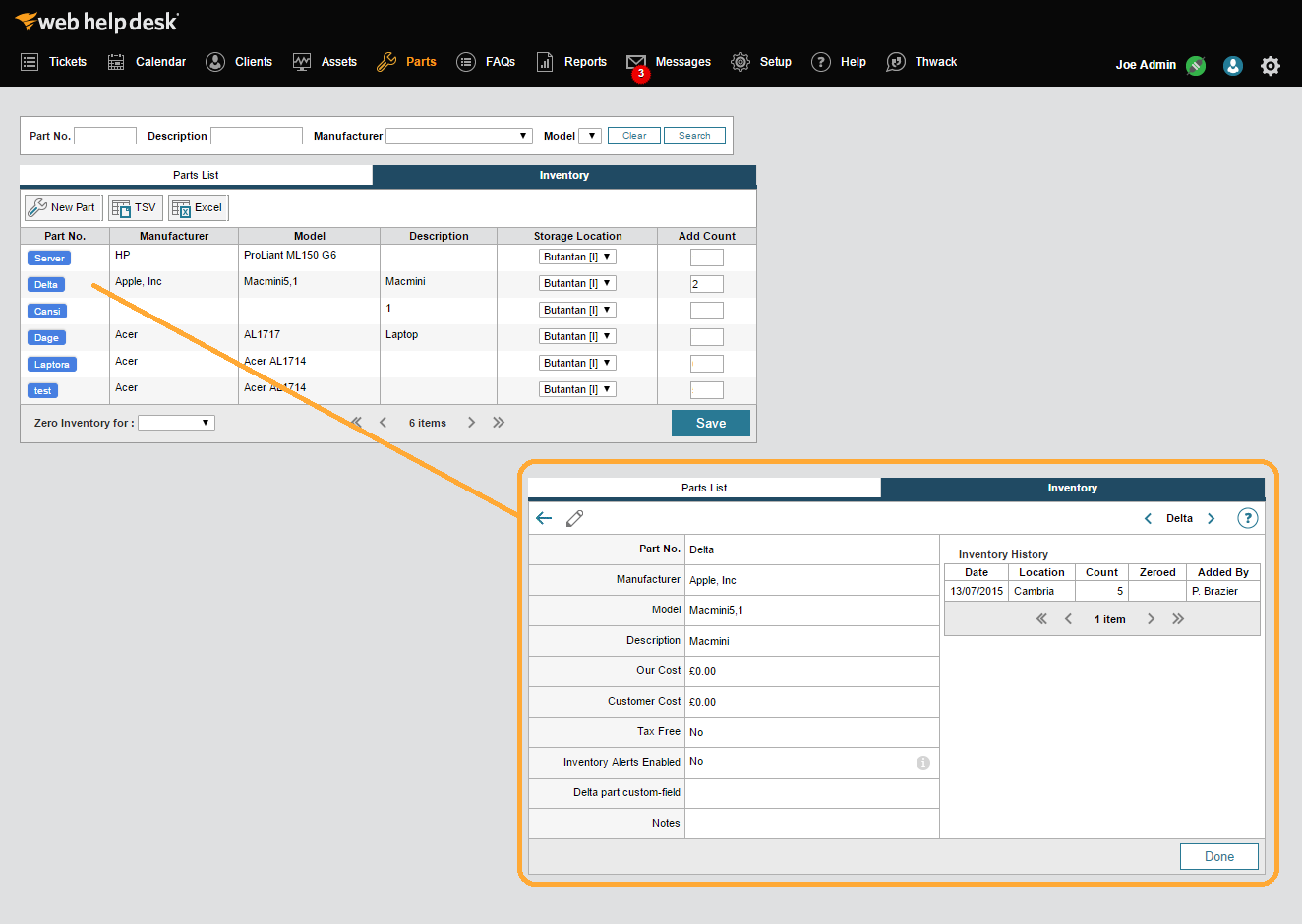1302x924 pixels.
Task: Open the top-right settings gear icon
Action: [x=1271, y=66]
